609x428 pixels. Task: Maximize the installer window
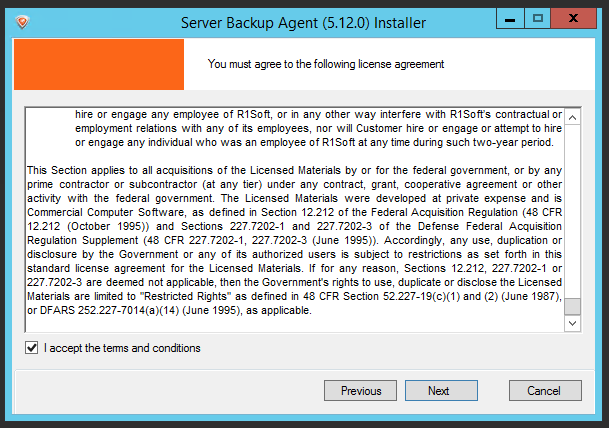click(x=538, y=19)
